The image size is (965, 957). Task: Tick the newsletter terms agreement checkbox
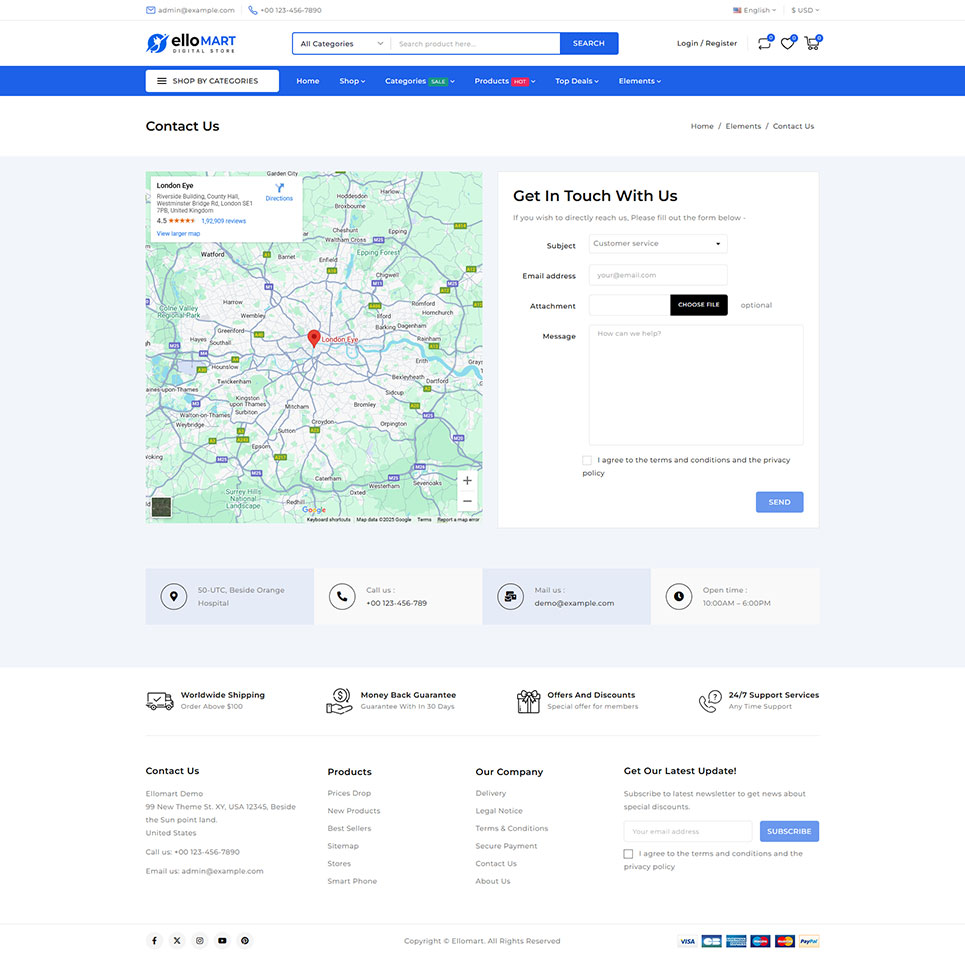pos(628,854)
